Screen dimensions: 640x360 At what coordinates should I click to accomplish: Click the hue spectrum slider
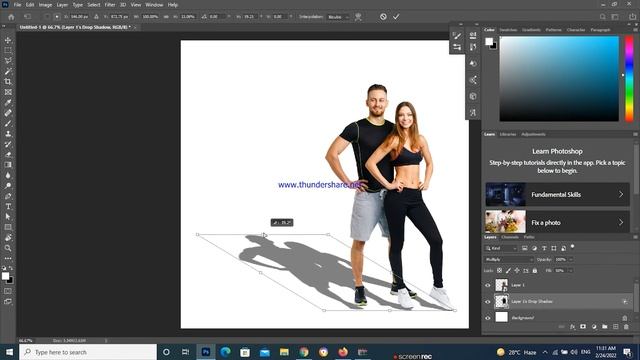pos(629,78)
